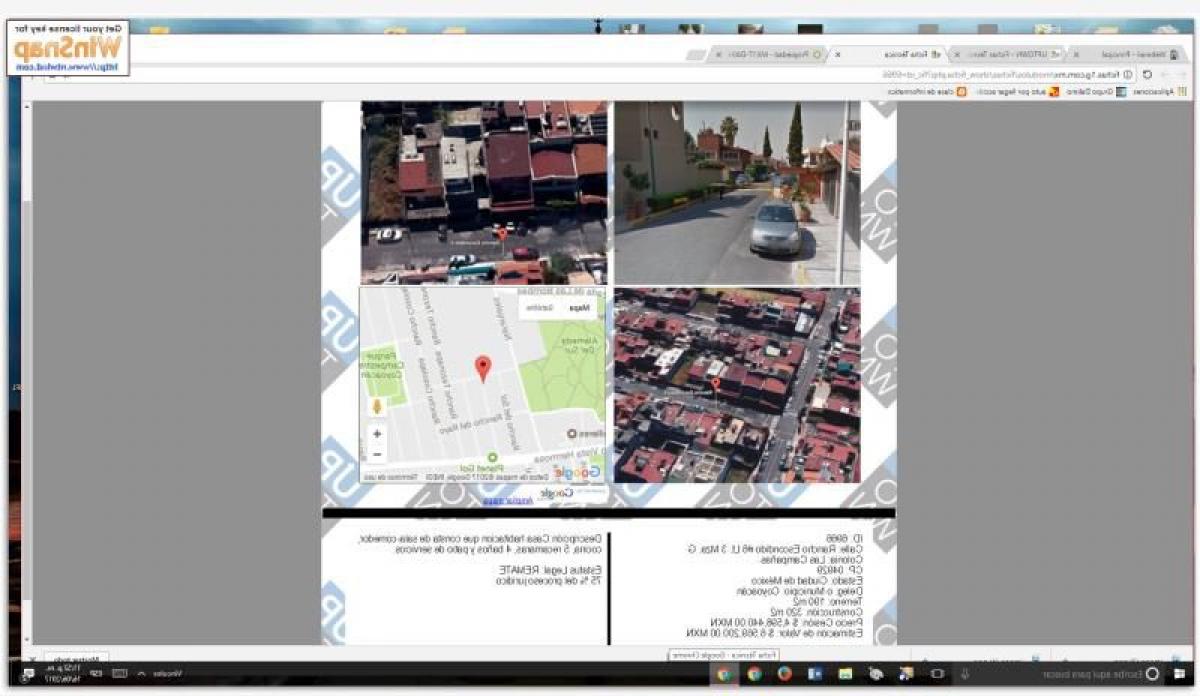
Task: Open the Grupo Dabino bookmark
Action: (x=1087, y=91)
